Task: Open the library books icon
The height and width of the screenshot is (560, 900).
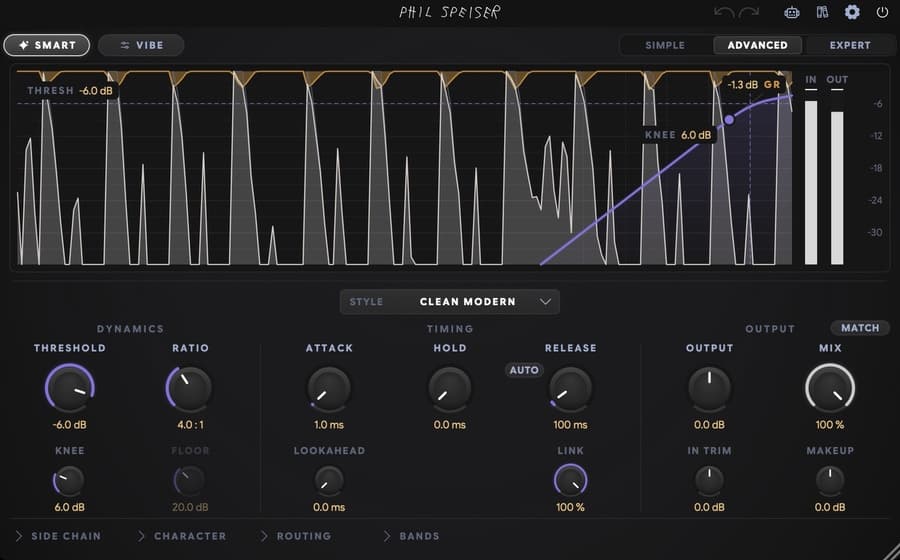Action: pos(822,12)
